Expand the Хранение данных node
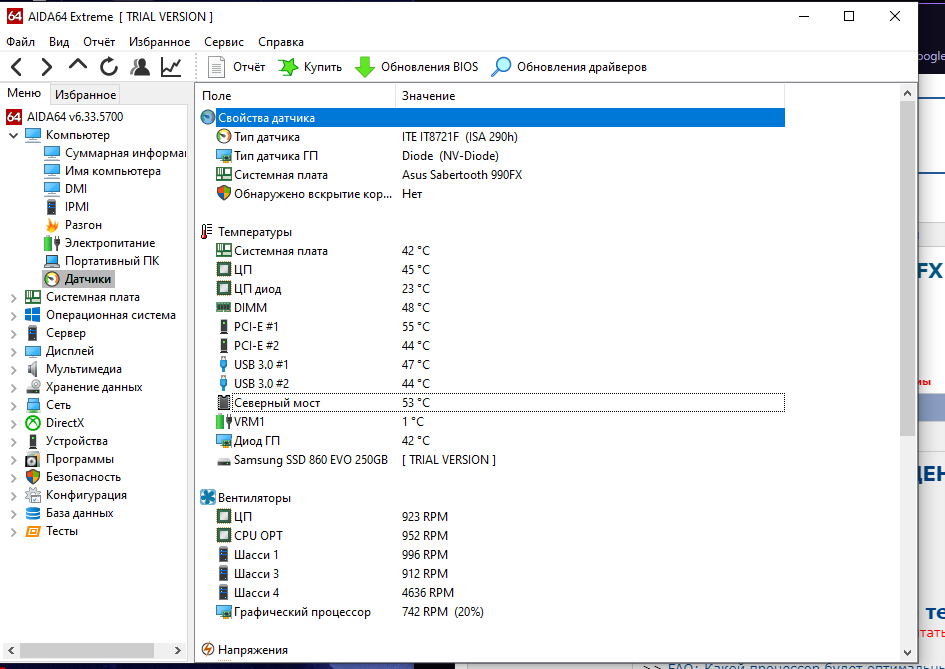Screen dimensions: 945x669 13,388
